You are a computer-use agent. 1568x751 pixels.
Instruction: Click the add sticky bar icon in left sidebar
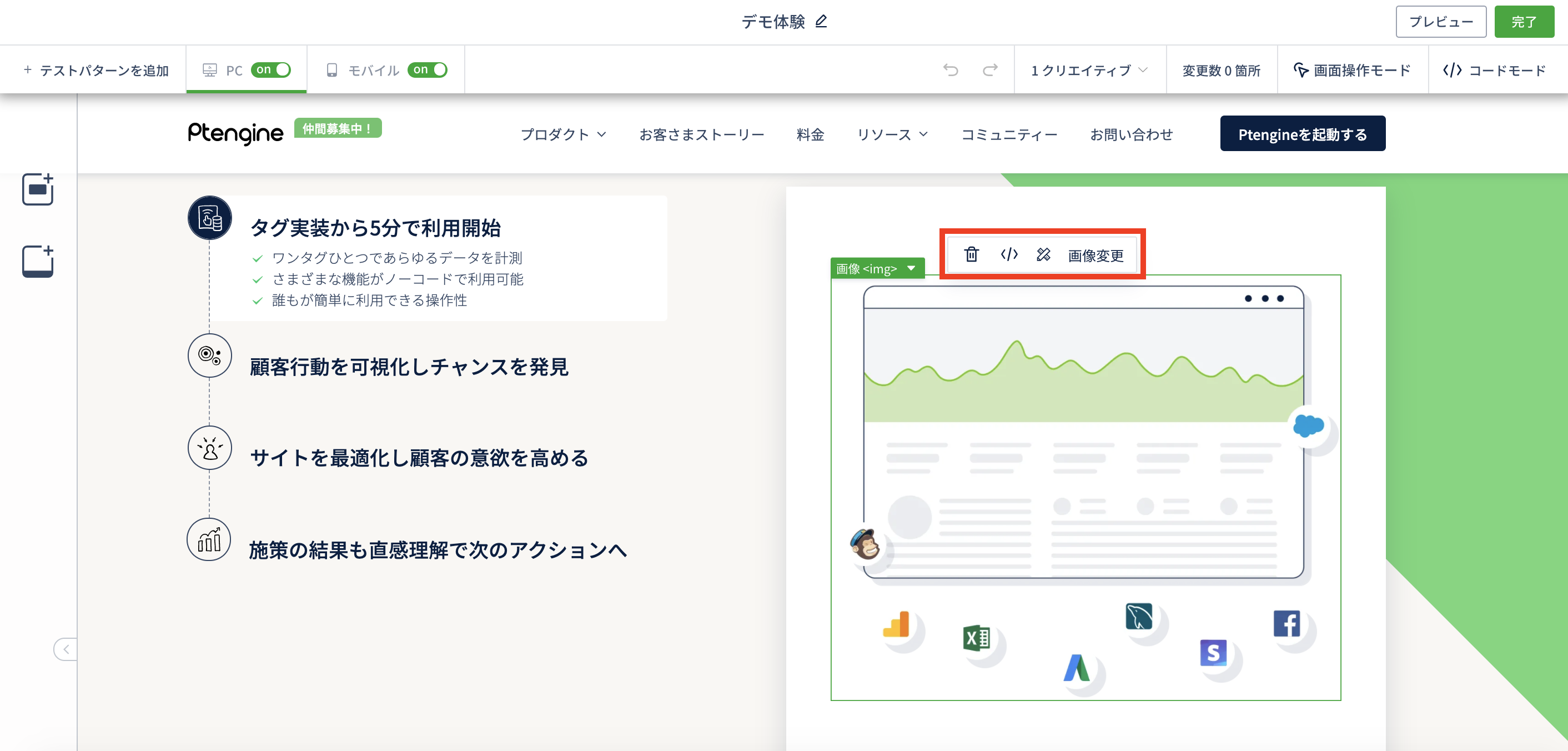point(38,261)
